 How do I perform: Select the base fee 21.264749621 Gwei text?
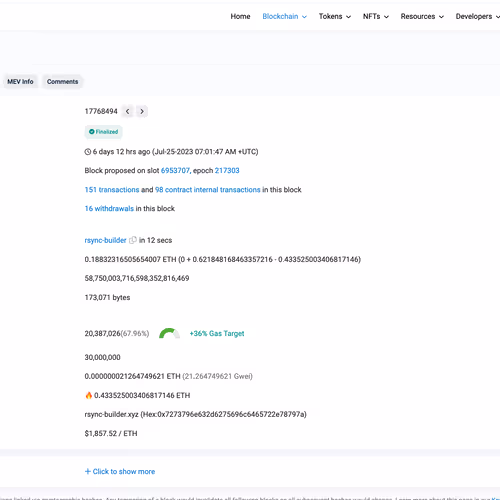tap(217, 376)
